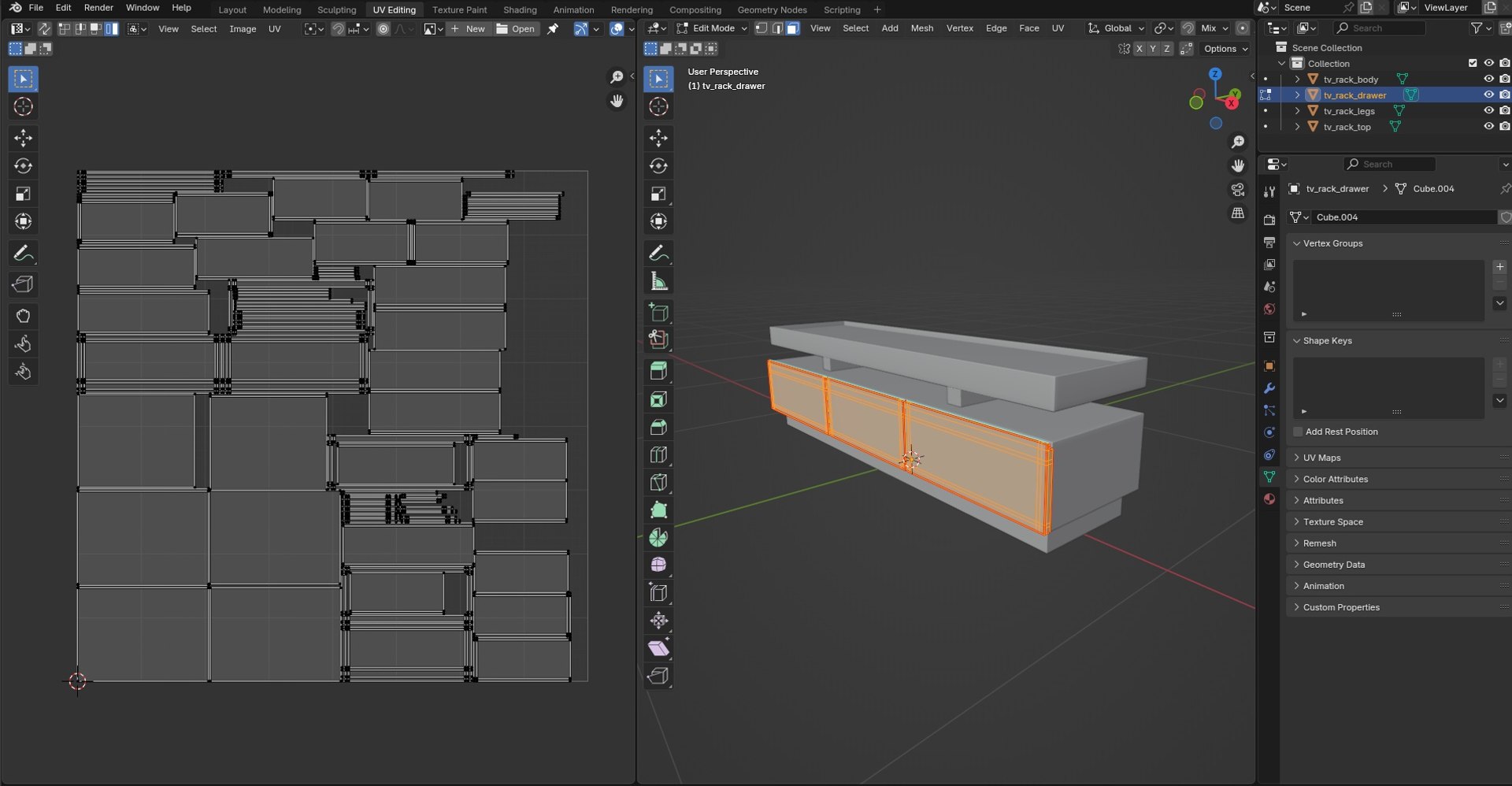Click the Open image button

[516, 28]
